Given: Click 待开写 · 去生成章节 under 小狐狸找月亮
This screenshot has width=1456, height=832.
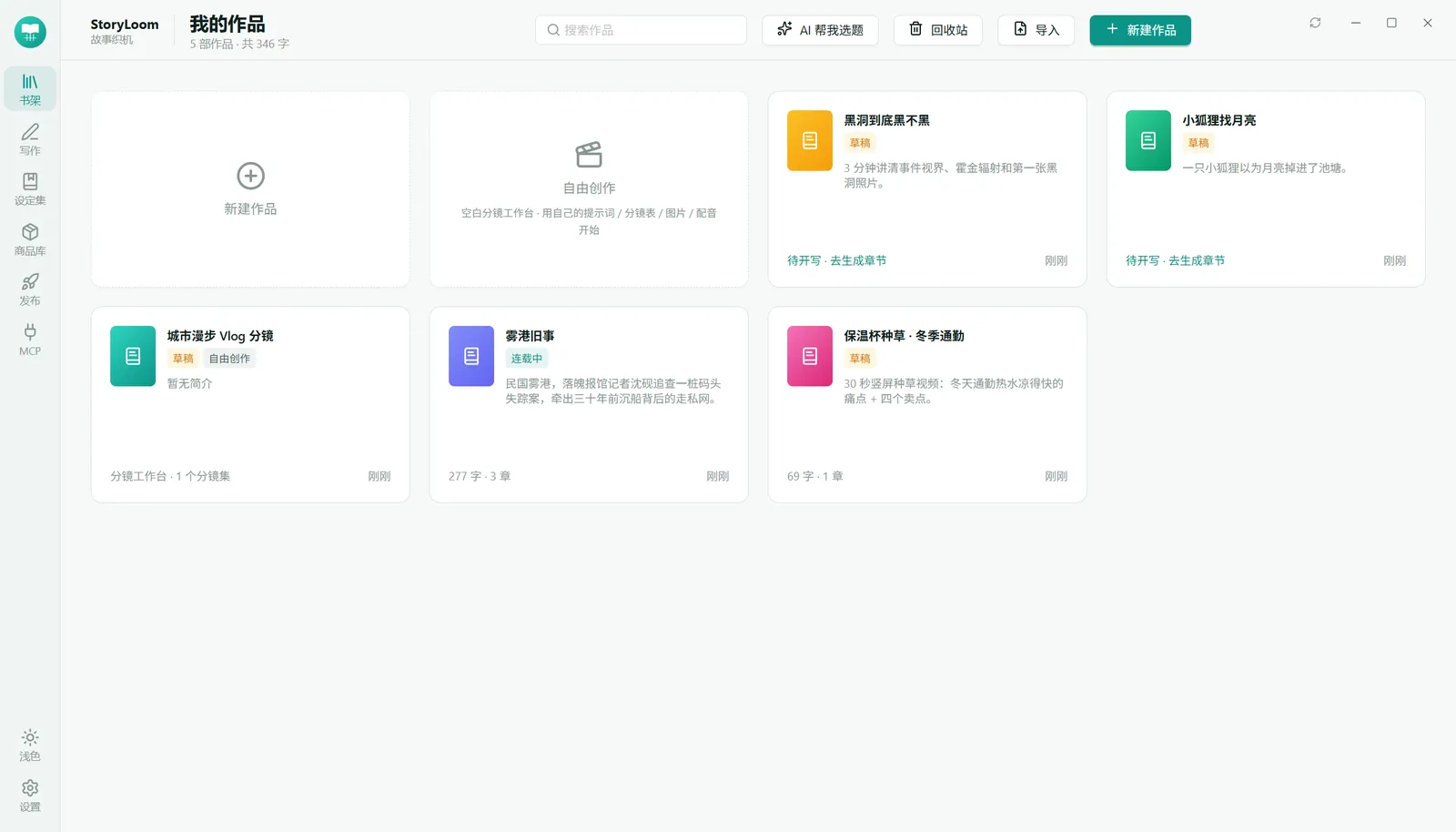Looking at the screenshot, I should pyautogui.click(x=1175, y=260).
